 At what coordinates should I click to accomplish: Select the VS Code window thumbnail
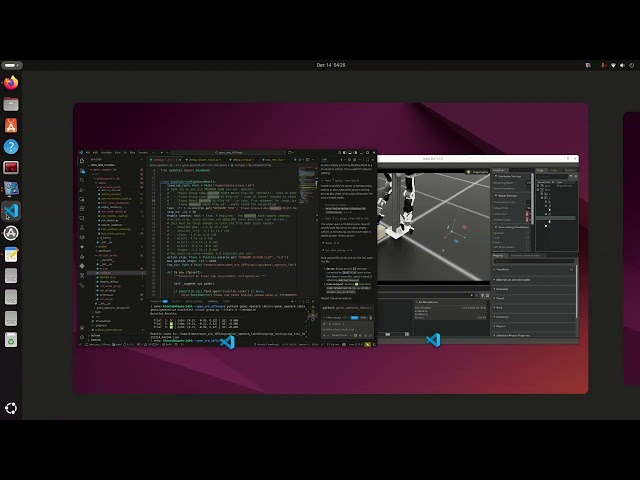pos(227,248)
